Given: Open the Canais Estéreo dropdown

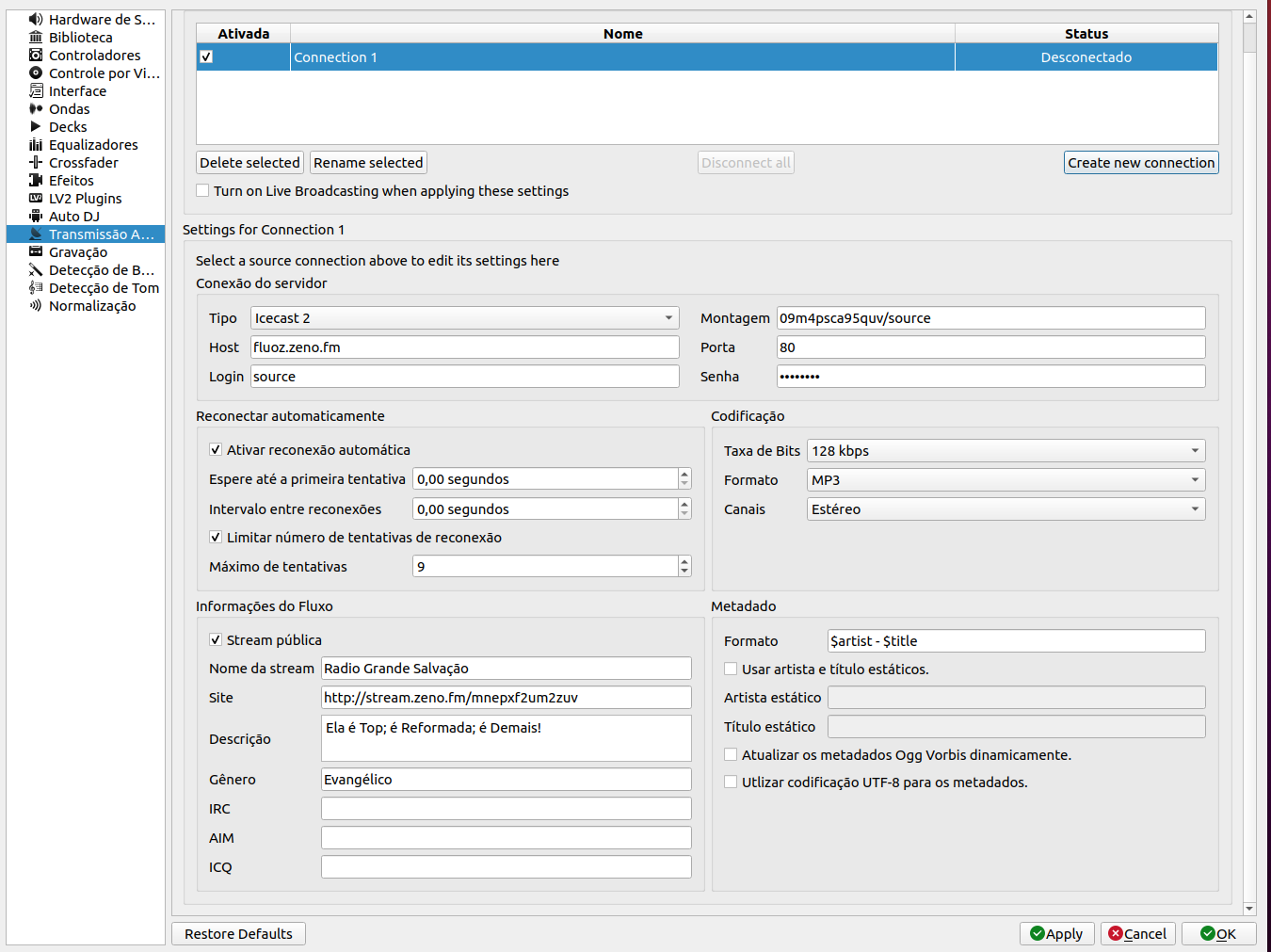Looking at the screenshot, I should [x=1006, y=509].
